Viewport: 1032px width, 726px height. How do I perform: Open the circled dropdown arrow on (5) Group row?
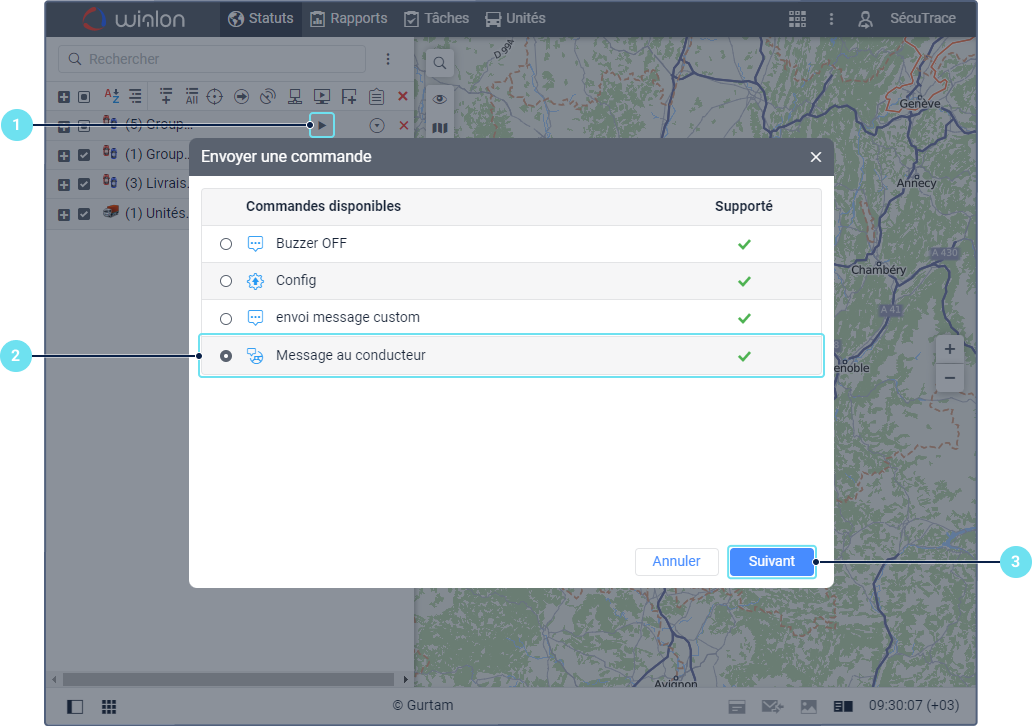pos(377,126)
